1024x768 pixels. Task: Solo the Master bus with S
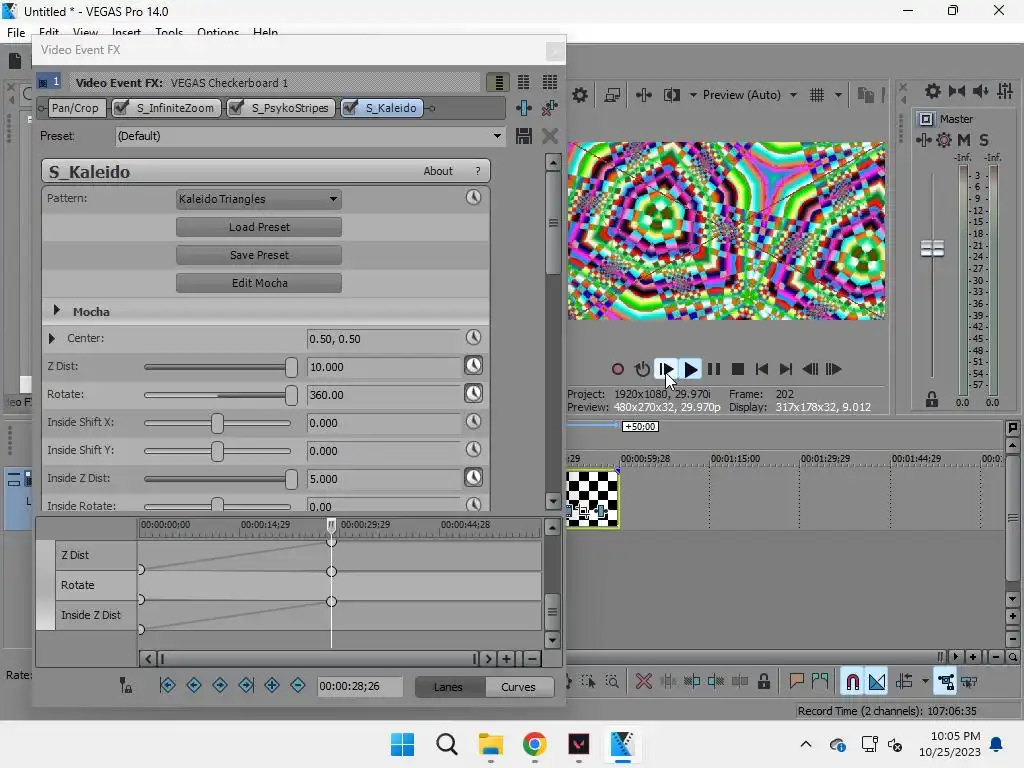coord(984,140)
